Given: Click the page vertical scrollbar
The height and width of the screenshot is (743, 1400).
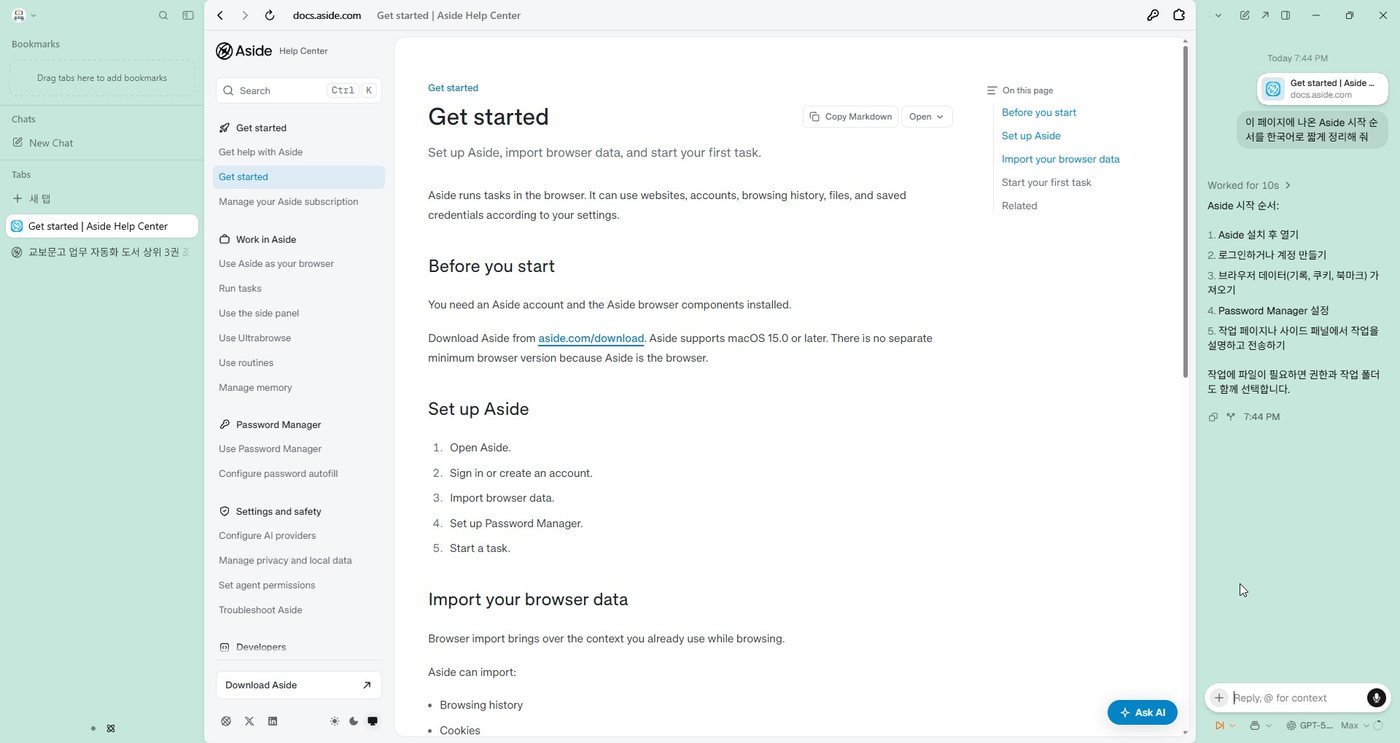Looking at the screenshot, I should click(x=1186, y=210).
